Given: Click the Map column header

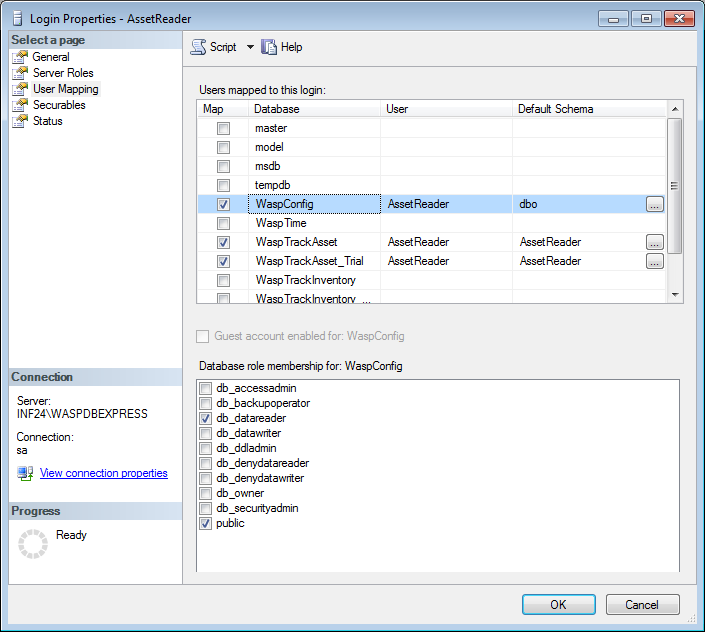Looking at the screenshot, I should click(x=223, y=109).
